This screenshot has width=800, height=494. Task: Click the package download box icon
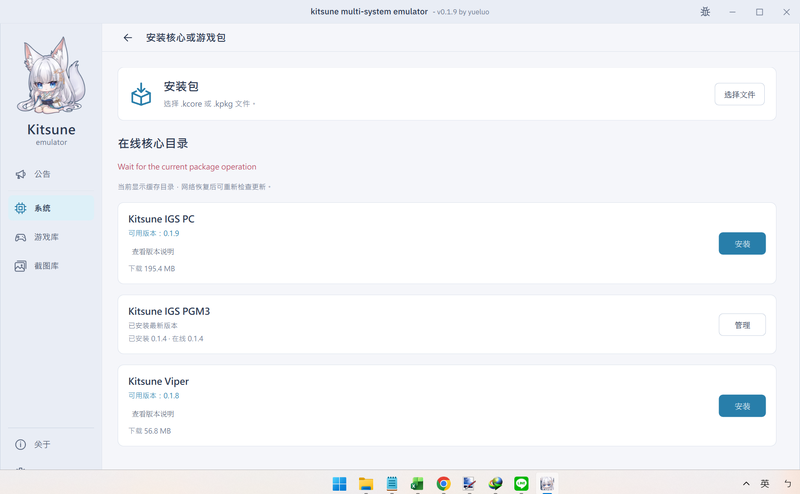coord(141,94)
